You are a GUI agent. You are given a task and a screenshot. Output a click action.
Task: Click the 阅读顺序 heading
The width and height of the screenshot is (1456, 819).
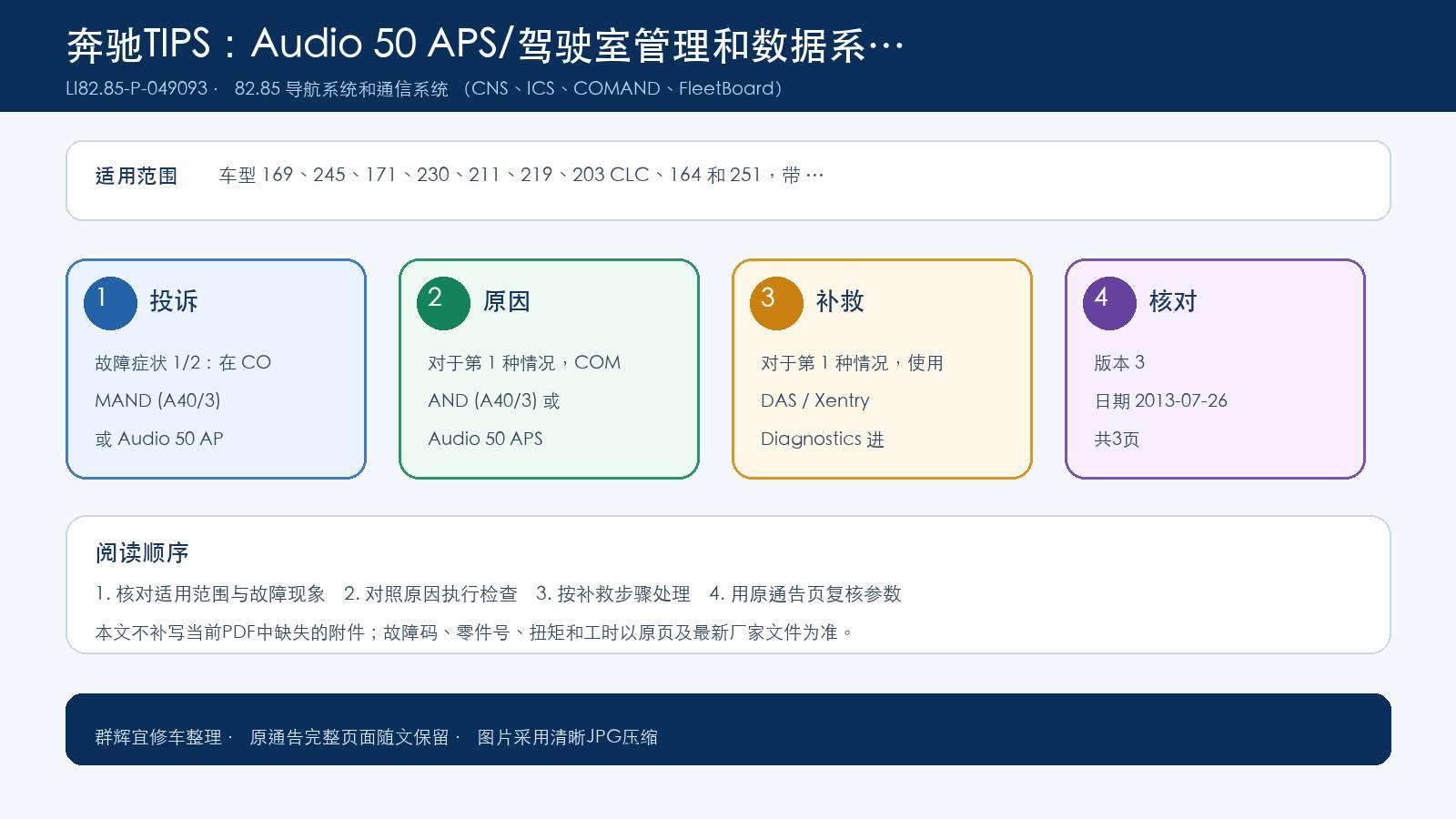142,552
